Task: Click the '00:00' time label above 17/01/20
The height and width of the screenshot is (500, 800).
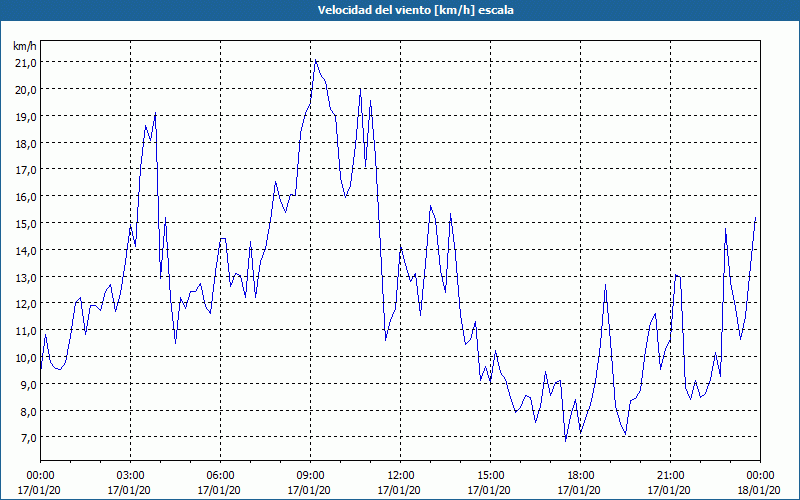Action: click(40, 476)
